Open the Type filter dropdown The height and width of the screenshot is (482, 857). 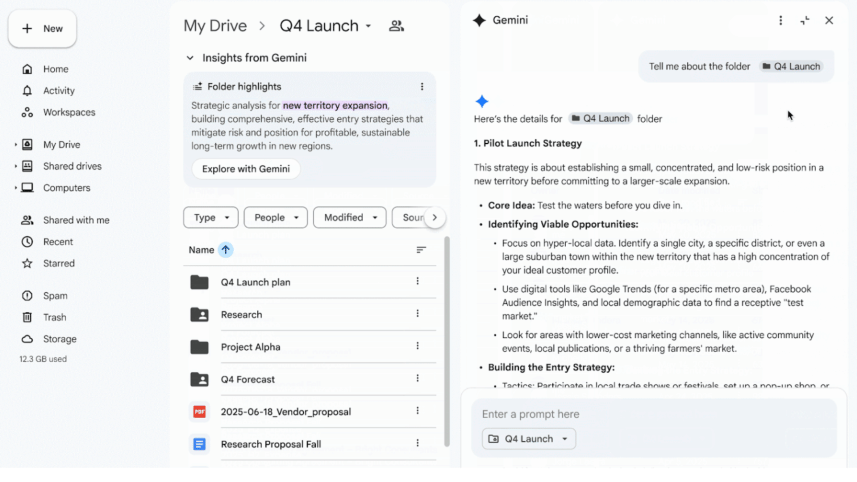coord(210,218)
